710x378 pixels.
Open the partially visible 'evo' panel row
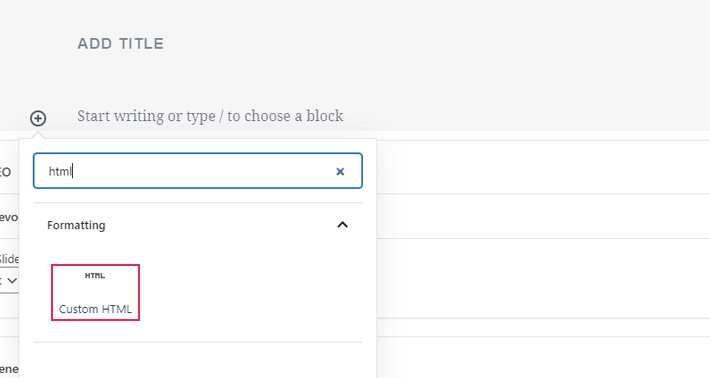[9, 217]
